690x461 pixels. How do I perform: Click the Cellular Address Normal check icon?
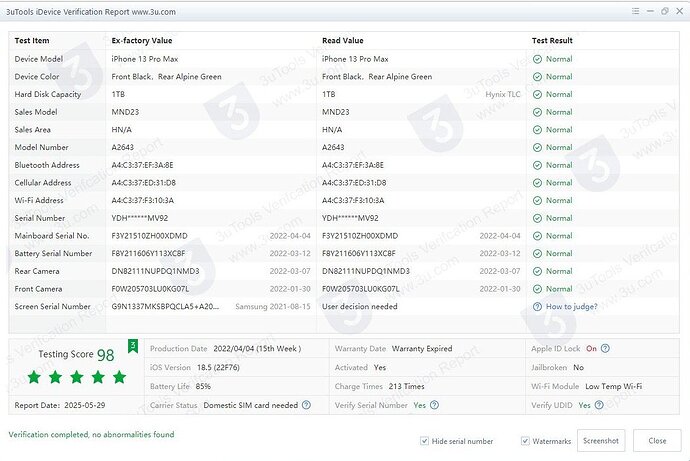(537, 183)
